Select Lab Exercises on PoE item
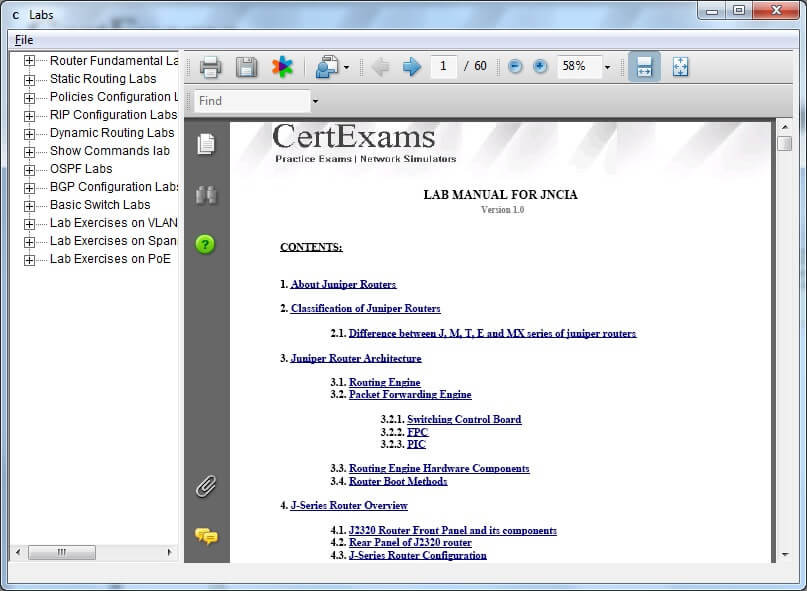 click(x=110, y=259)
